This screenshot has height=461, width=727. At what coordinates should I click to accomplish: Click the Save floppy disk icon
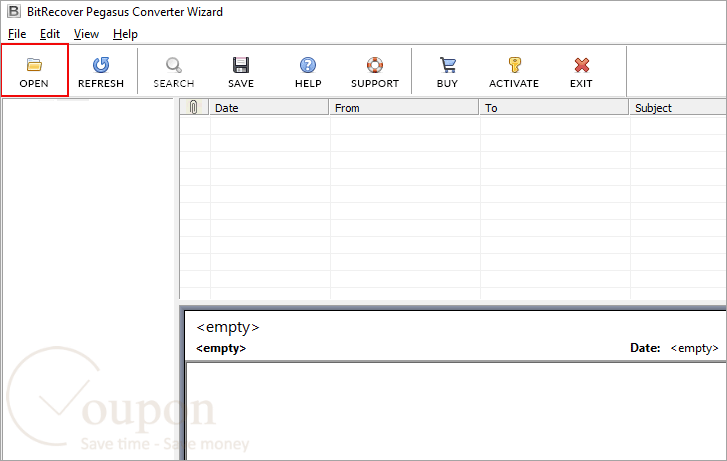point(241,65)
